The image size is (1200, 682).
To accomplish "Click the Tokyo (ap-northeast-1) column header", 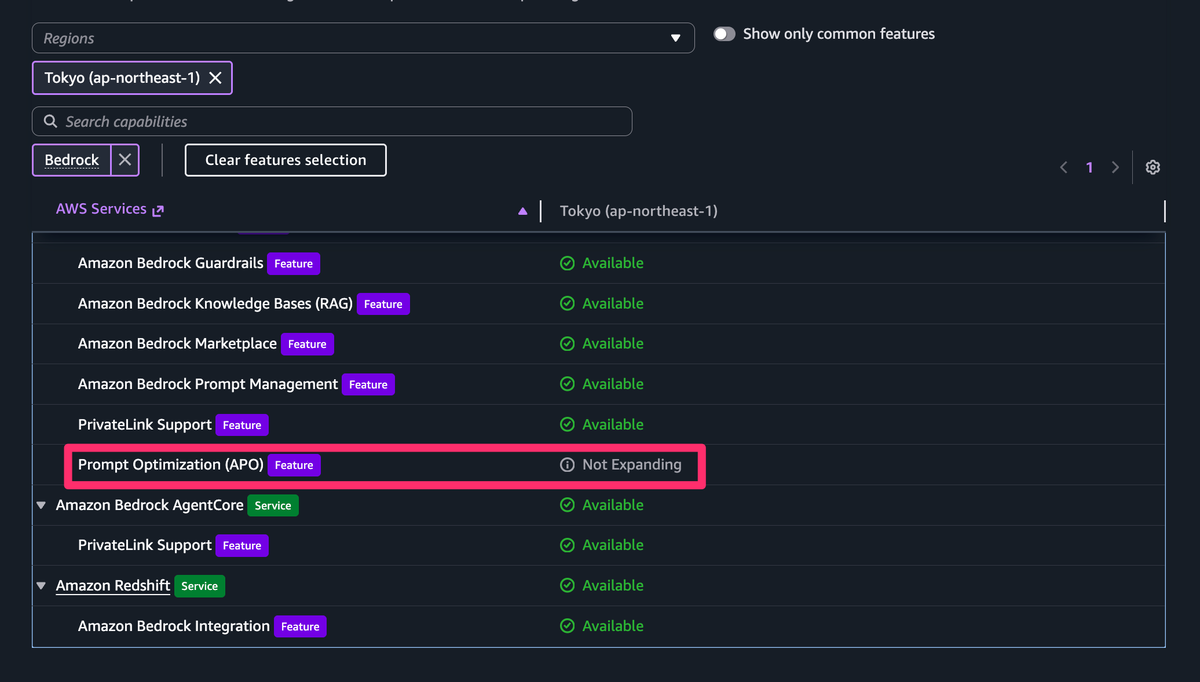I will click(638, 211).
